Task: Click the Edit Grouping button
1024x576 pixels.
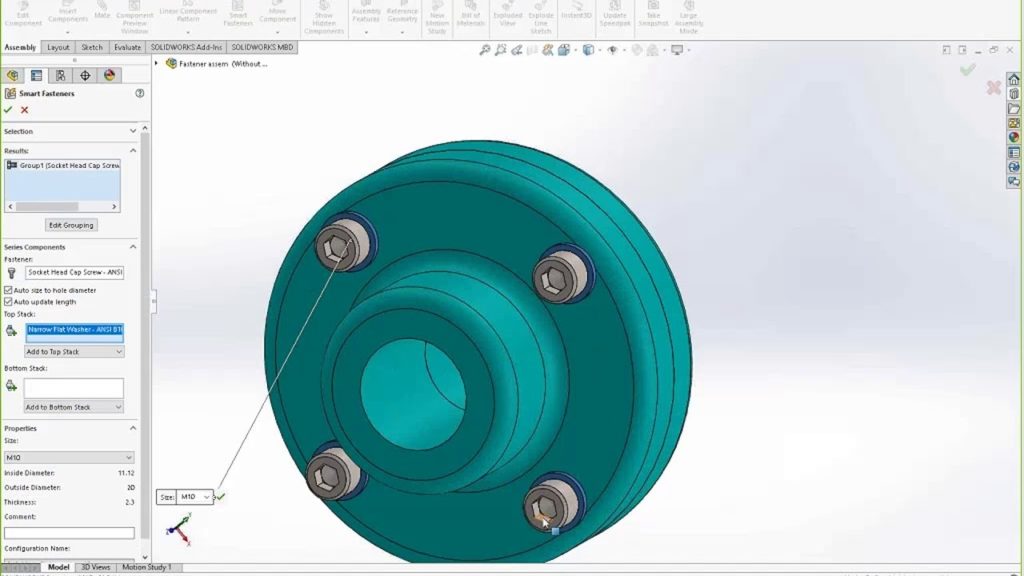Action: [x=71, y=225]
